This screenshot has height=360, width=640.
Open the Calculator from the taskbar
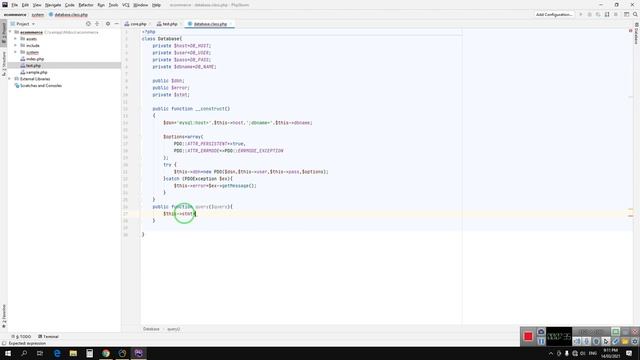[x=89, y=353]
